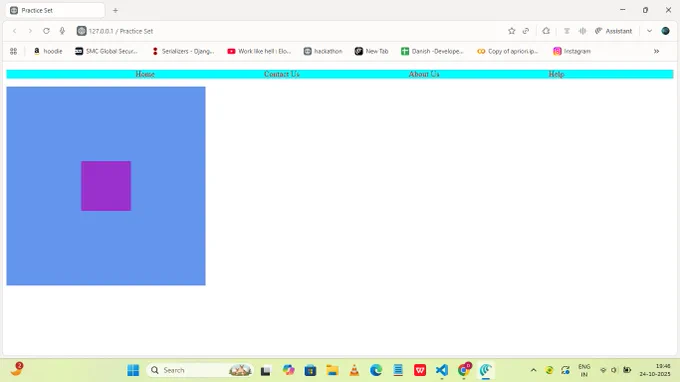680x382 pixels.
Task: Click the media control icon in toolbar
Action: coord(582,31)
